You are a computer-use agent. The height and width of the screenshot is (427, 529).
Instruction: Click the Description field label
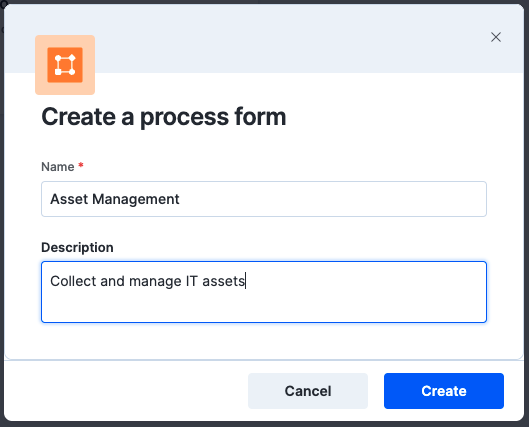tap(77, 248)
